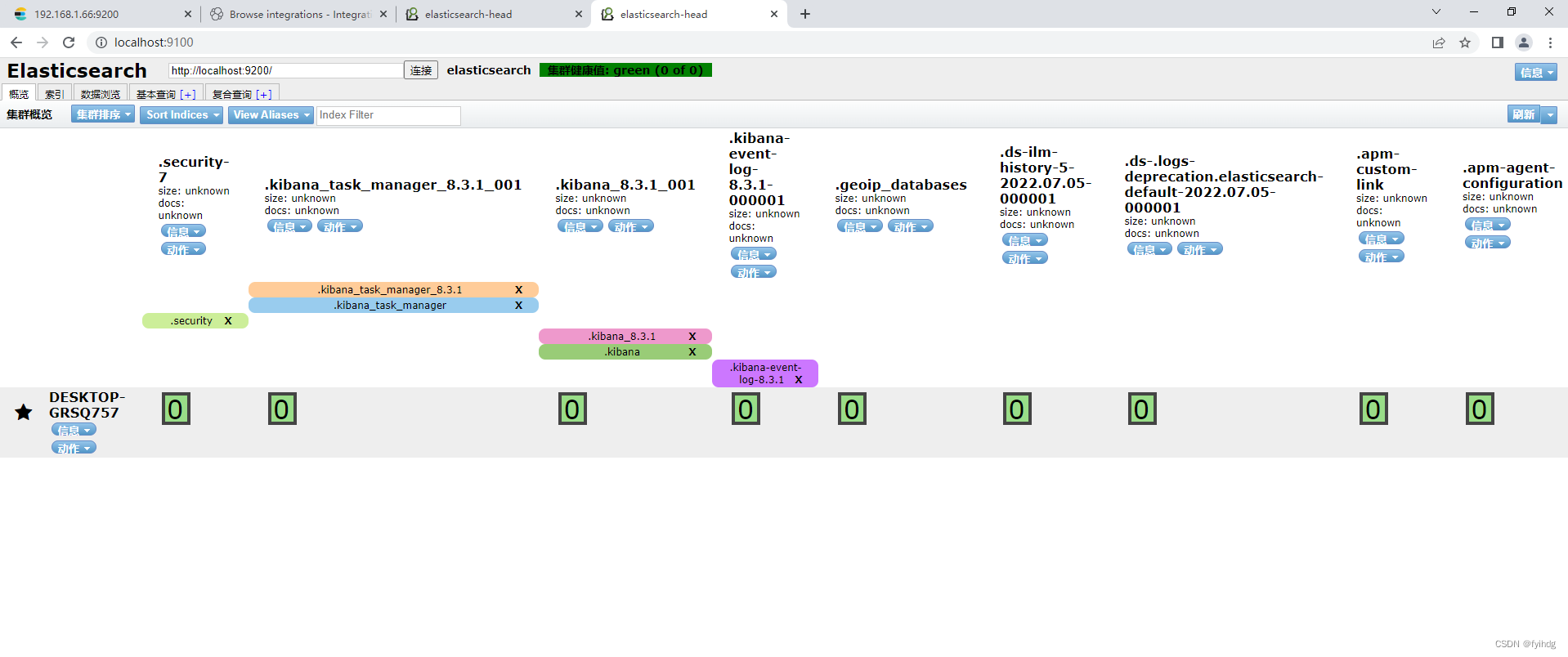Reload the localhost:9100 page
Image resolution: width=1568 pixels, height=657 pixels.
pos(69,42)
